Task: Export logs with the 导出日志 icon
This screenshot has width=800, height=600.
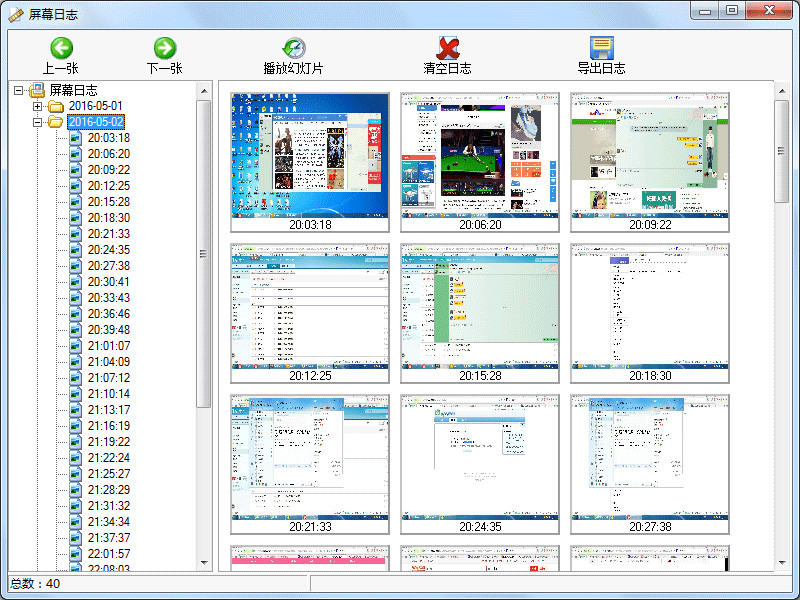Action: (x=601, y=48)
